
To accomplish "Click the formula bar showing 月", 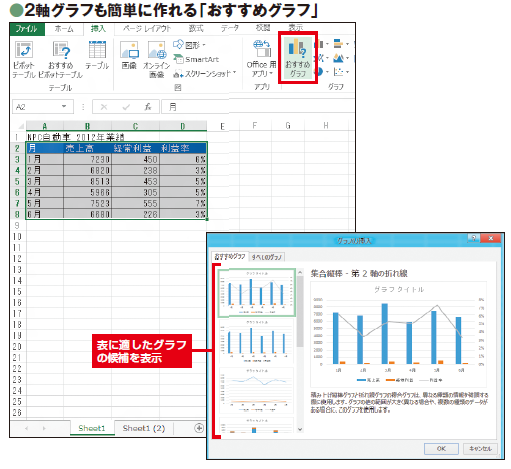I will tap(257, 107).
